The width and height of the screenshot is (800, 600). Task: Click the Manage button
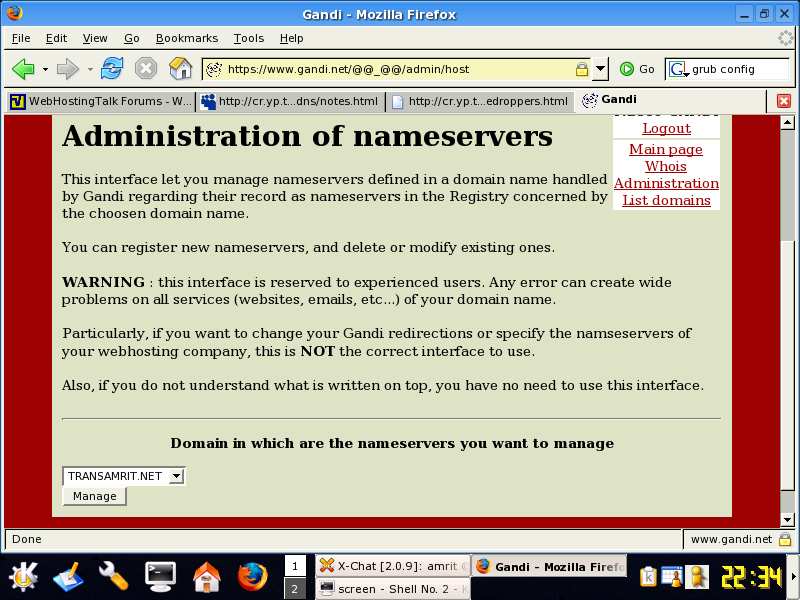click(x=94, y=496)
